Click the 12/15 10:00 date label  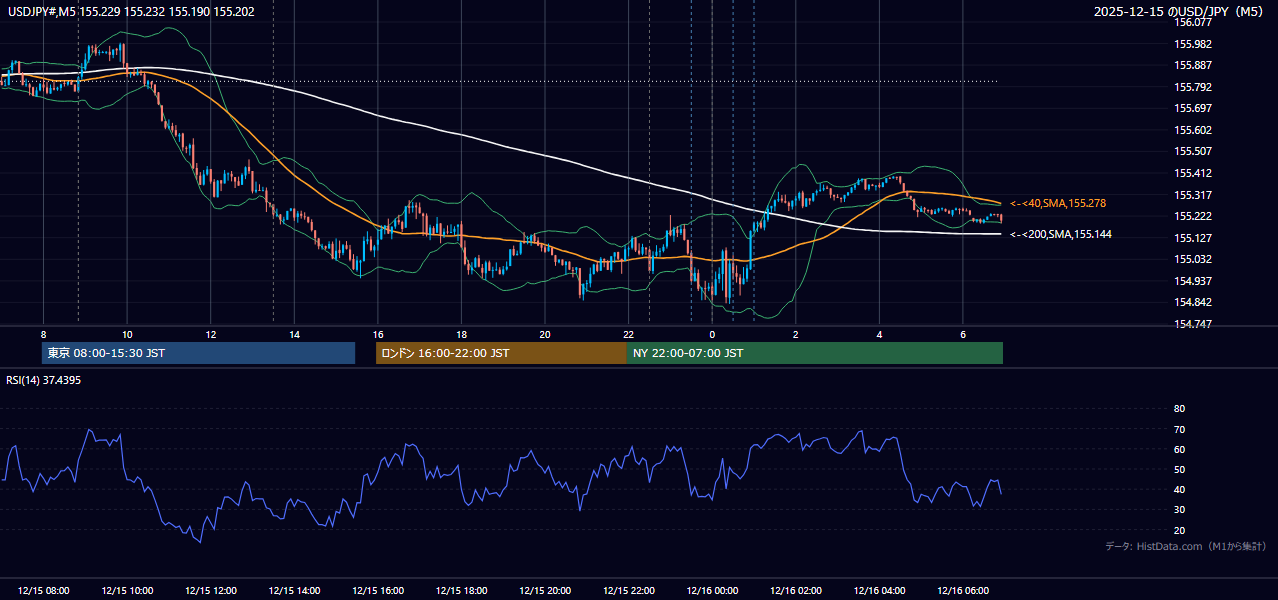click(x=127, y=591)
